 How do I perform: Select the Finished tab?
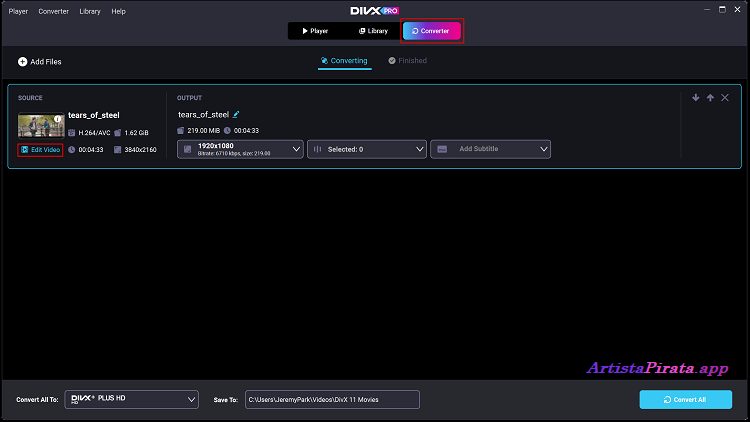[408, 61]
